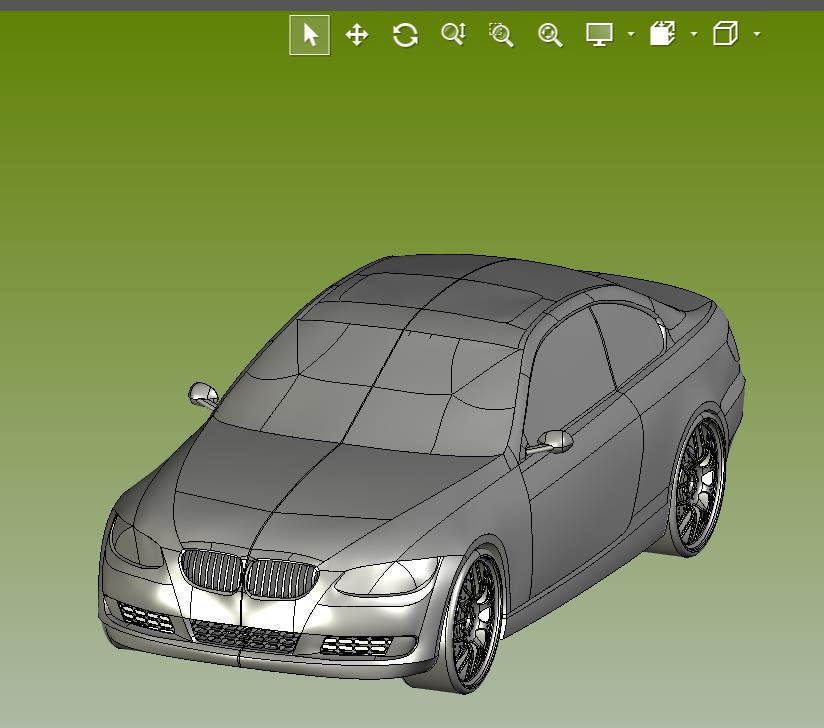Click the view orientation cube icon
Viewport: 824px width, 728px height.
(x=725, y=34)
